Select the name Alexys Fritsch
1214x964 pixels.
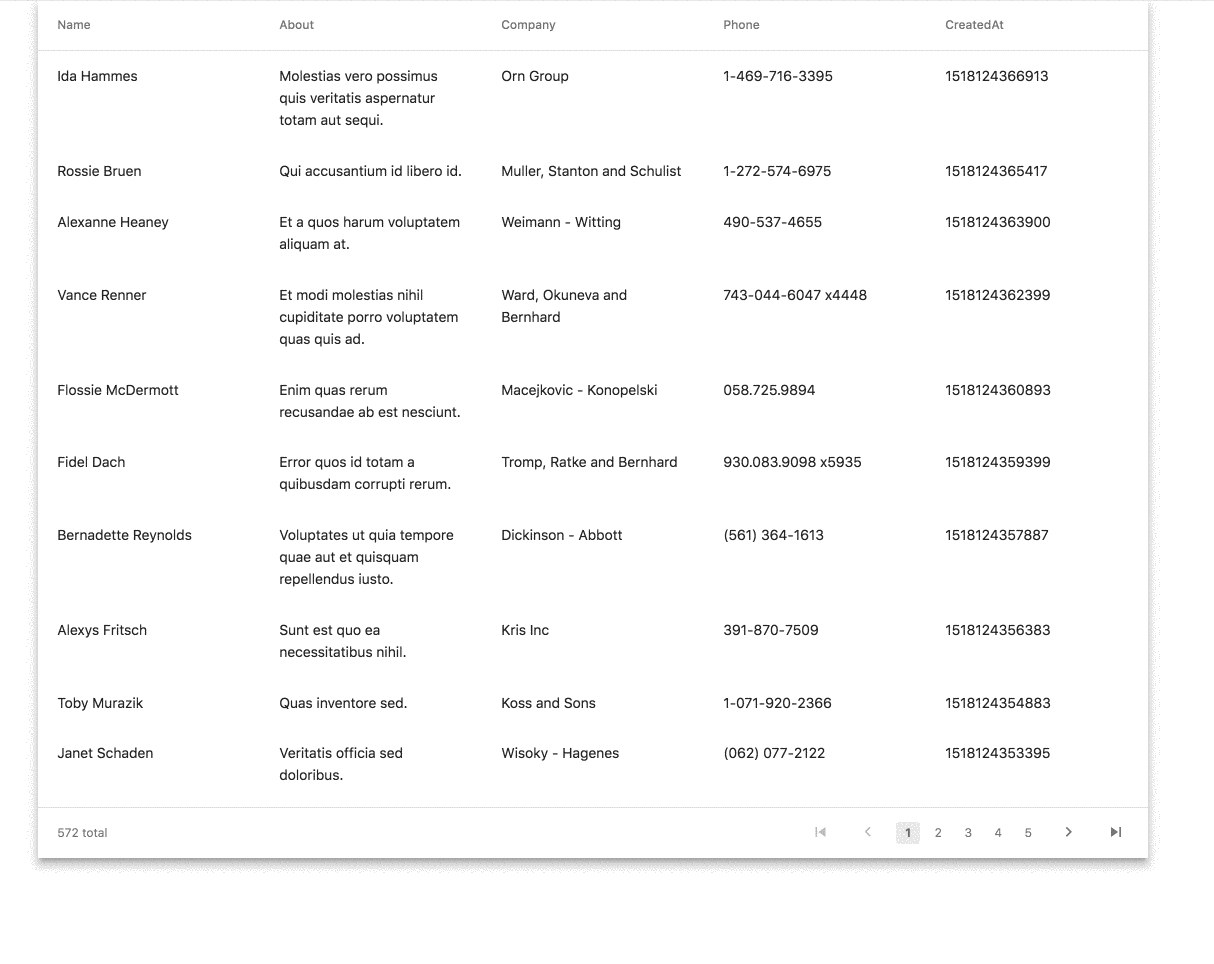click(102, 630)
